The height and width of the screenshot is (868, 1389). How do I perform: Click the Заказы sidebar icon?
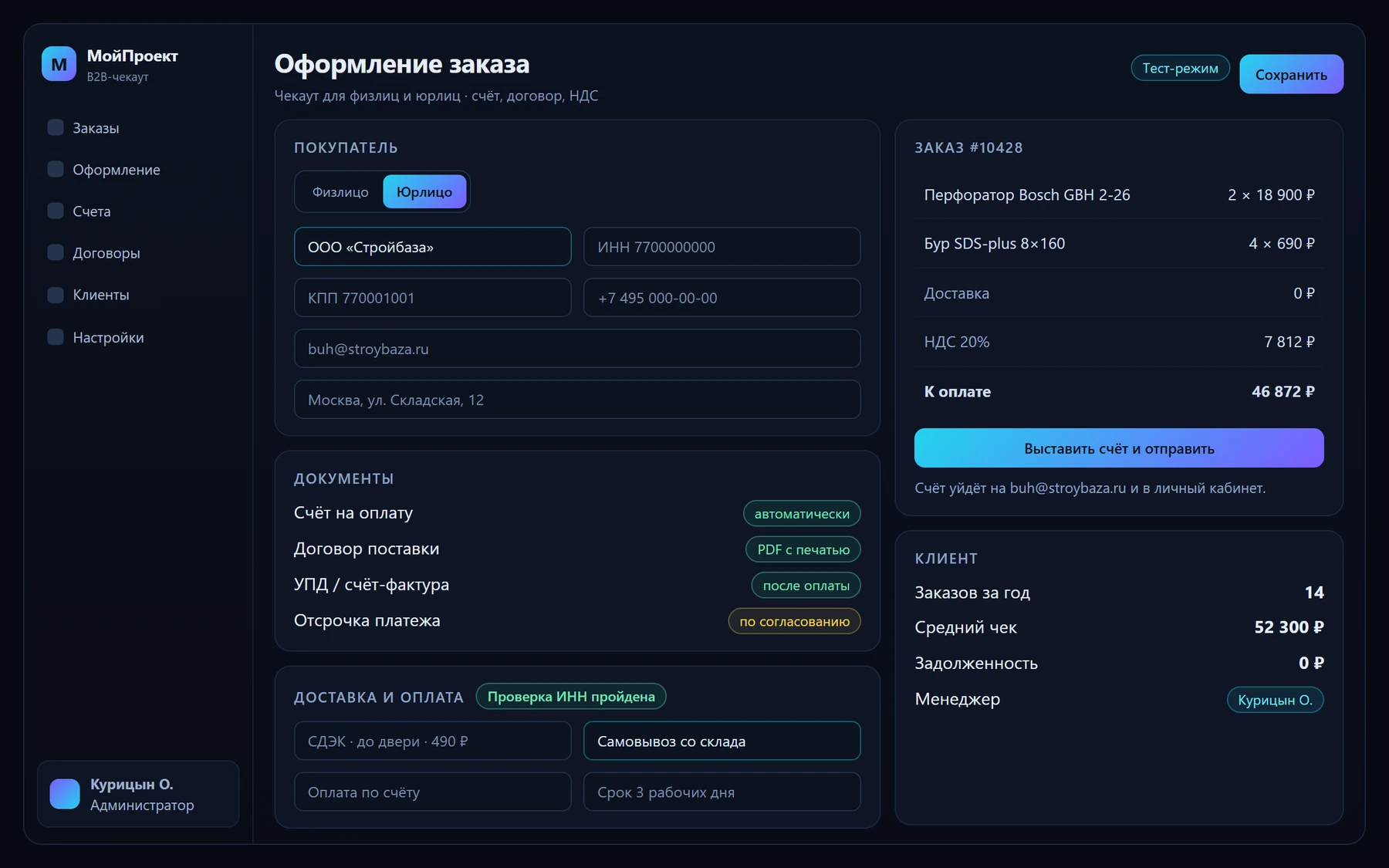pyautogui.click(x=56, y=127)
